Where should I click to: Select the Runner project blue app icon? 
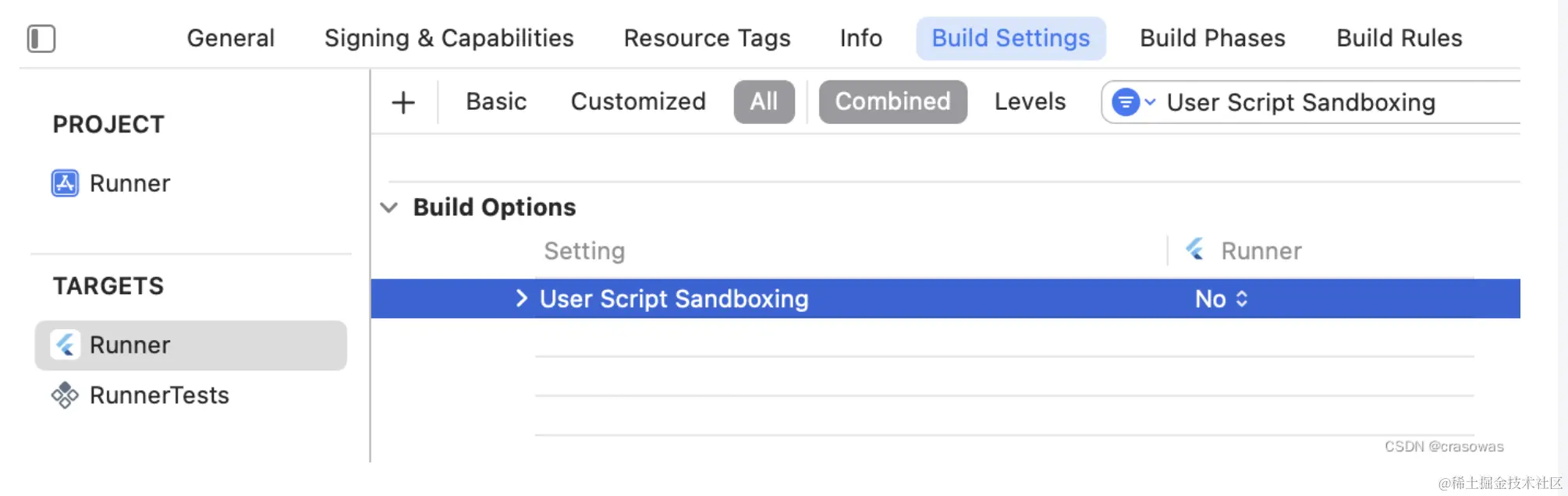tap(65, 183)
